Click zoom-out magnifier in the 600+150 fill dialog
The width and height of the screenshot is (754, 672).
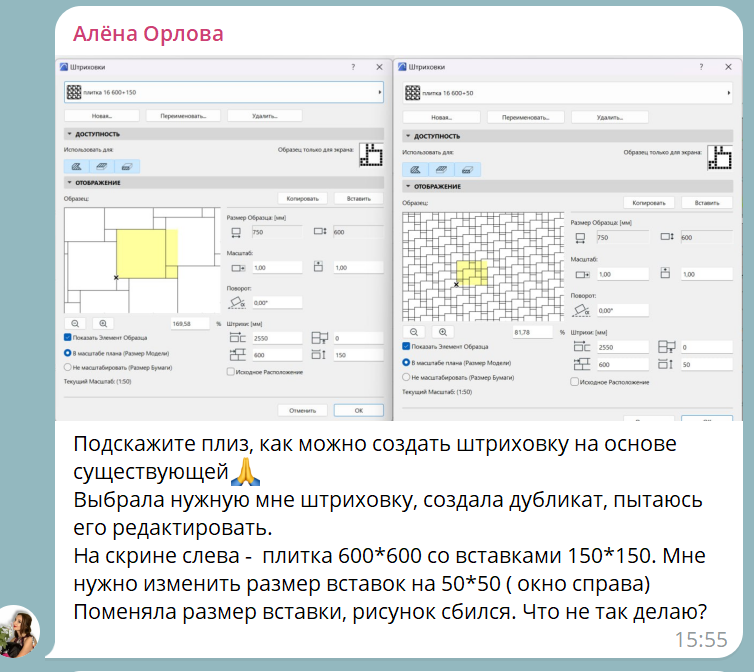[x=75, y=323]
